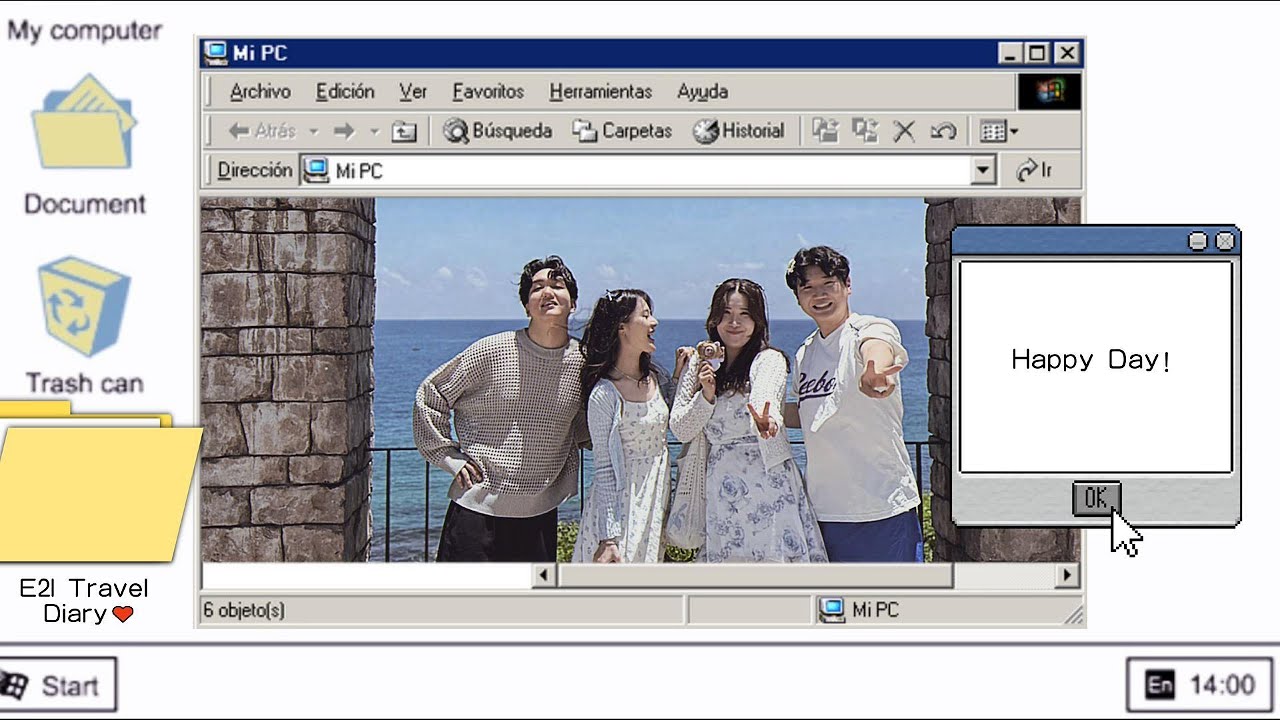
Task: Toggle the Carpetas folders pane
Action: tap(622, 131)
